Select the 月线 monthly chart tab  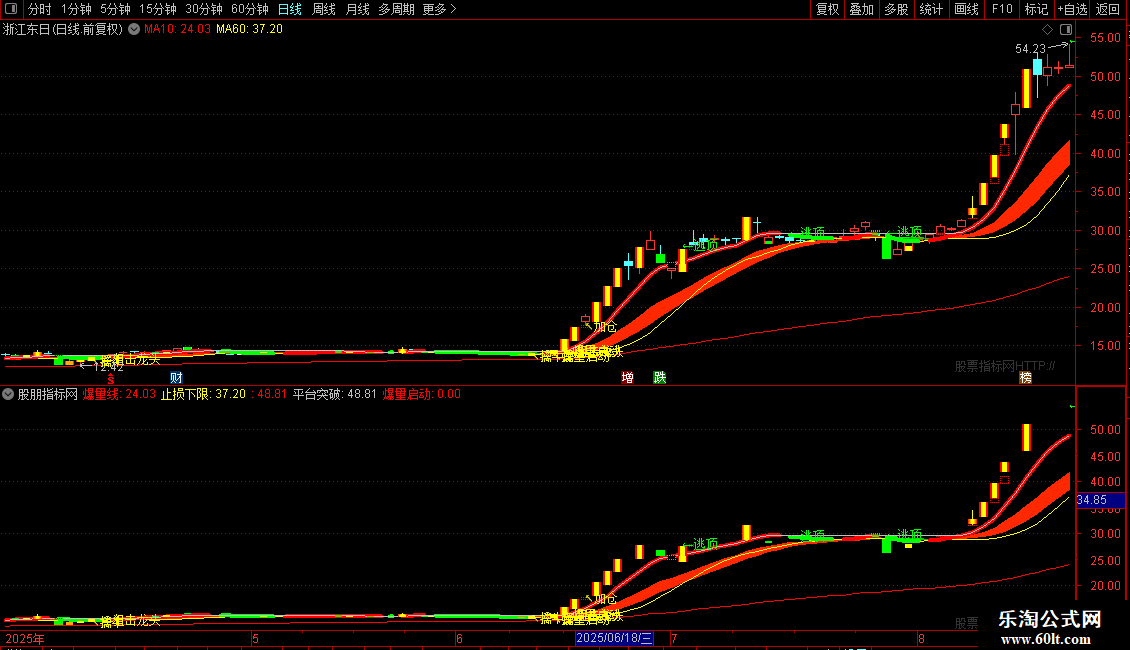click(357, 9)
